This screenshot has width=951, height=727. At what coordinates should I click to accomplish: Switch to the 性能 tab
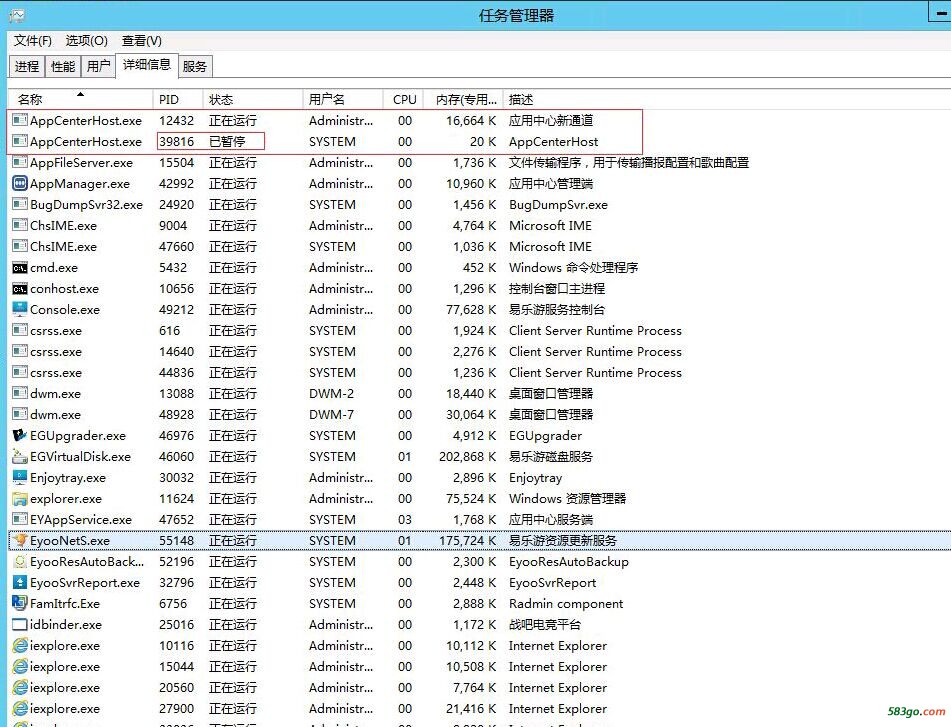[63, 66]
